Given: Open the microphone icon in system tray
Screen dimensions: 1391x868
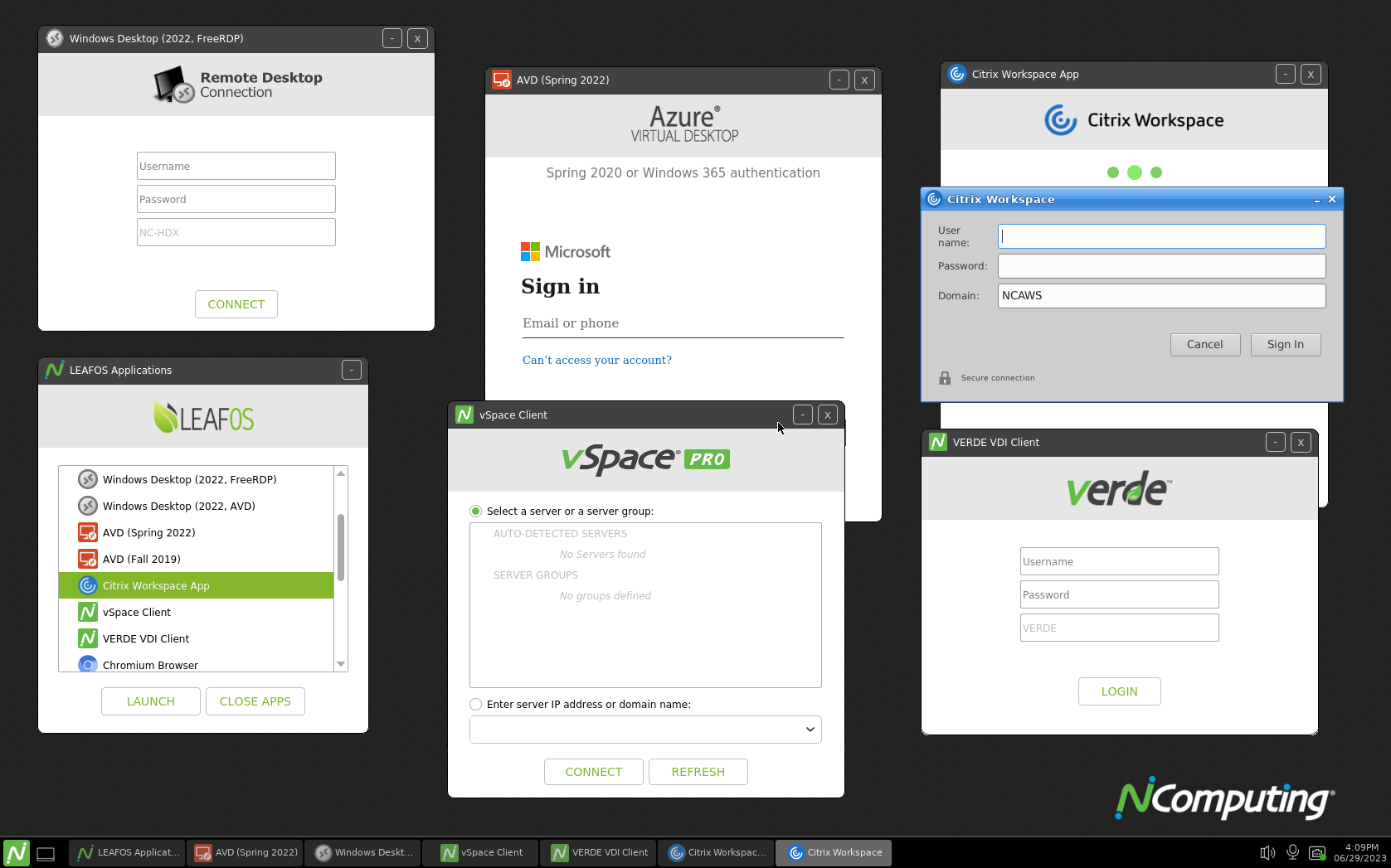Looking at the screenshot, I should [1292, 852].
